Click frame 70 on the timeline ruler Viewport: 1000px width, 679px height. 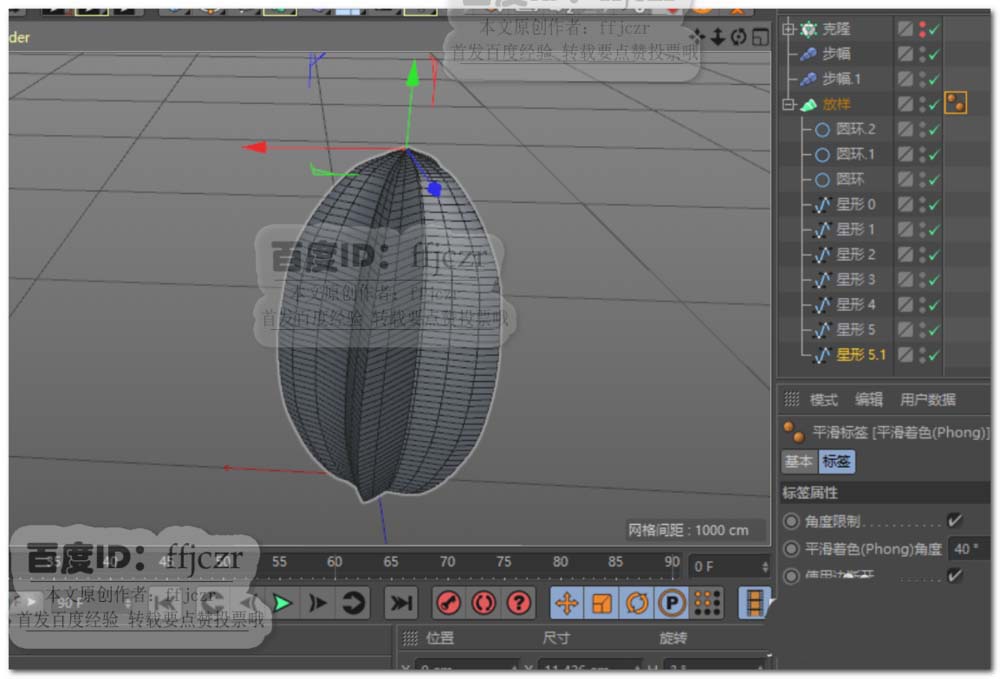tap(447, 562)
